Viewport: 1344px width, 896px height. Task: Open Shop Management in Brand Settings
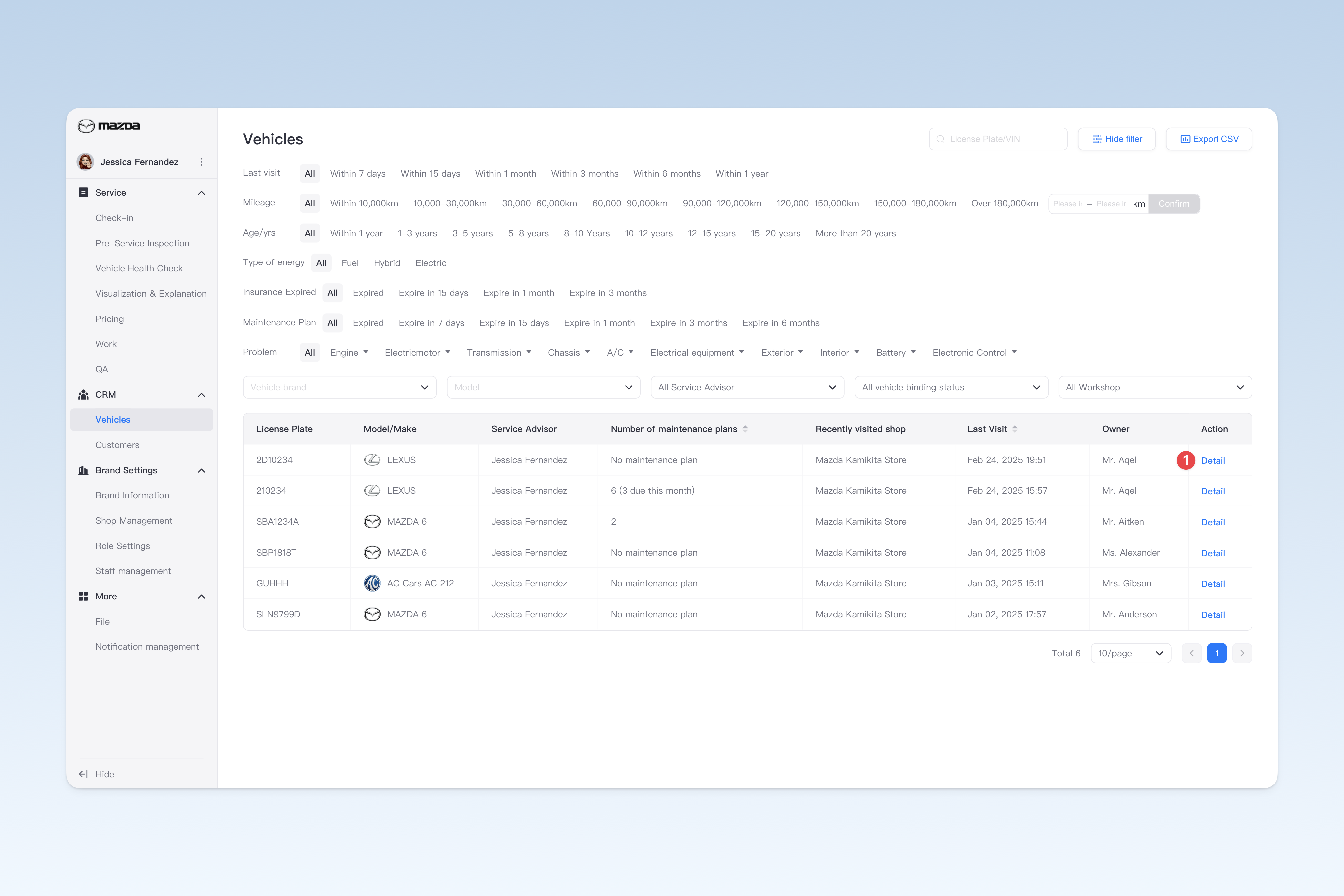coord(134,521)
